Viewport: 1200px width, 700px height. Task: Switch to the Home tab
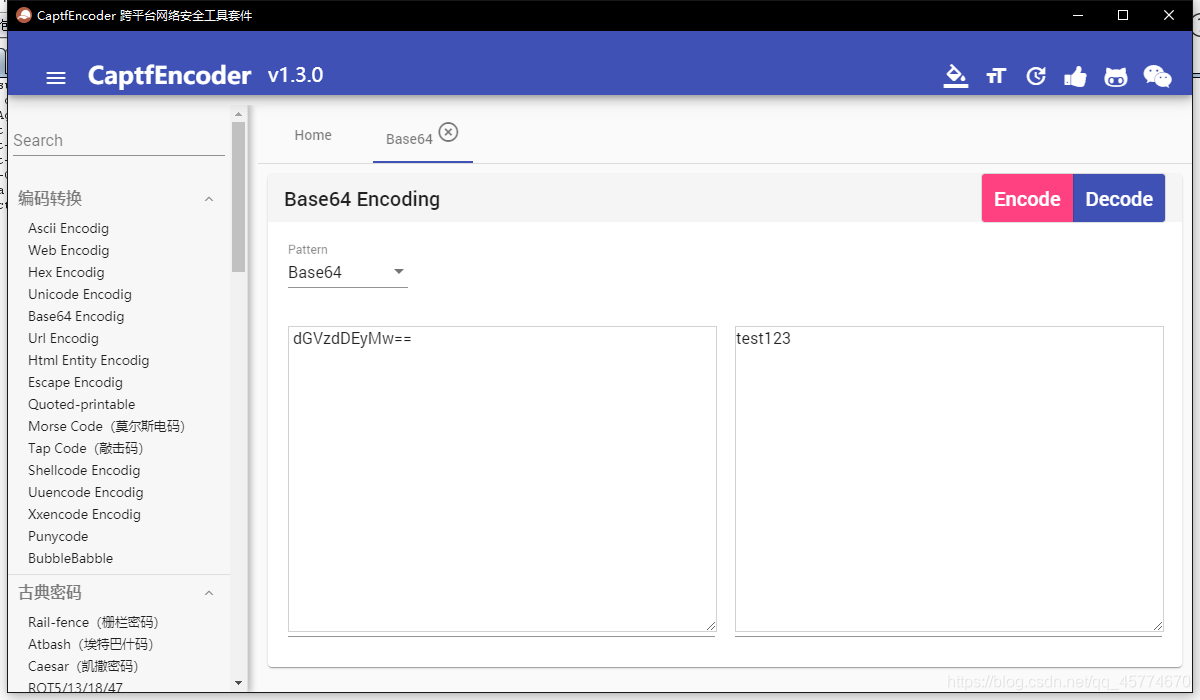[313, 135]
